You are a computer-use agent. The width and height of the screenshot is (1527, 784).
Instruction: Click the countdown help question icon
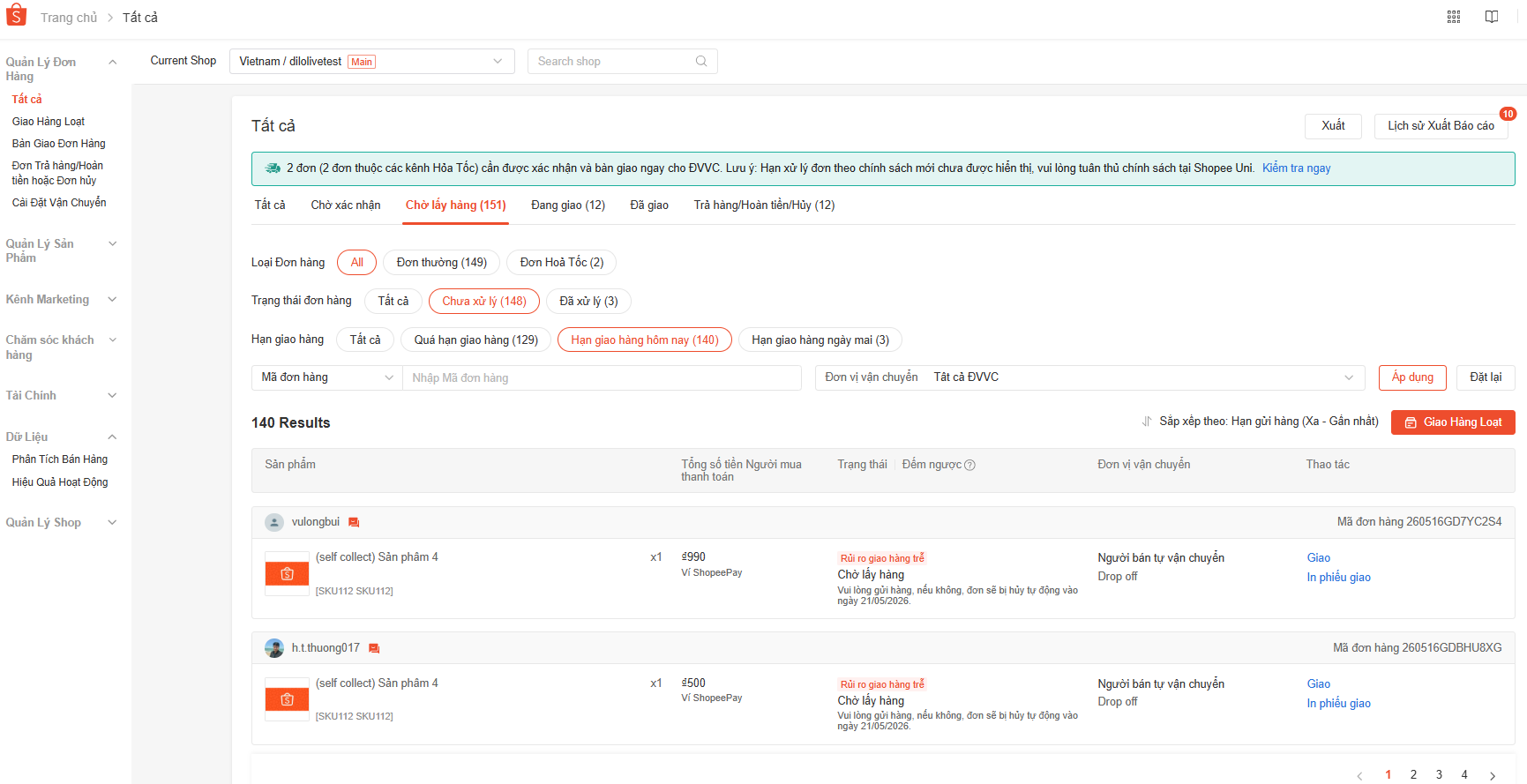point(969,465)
